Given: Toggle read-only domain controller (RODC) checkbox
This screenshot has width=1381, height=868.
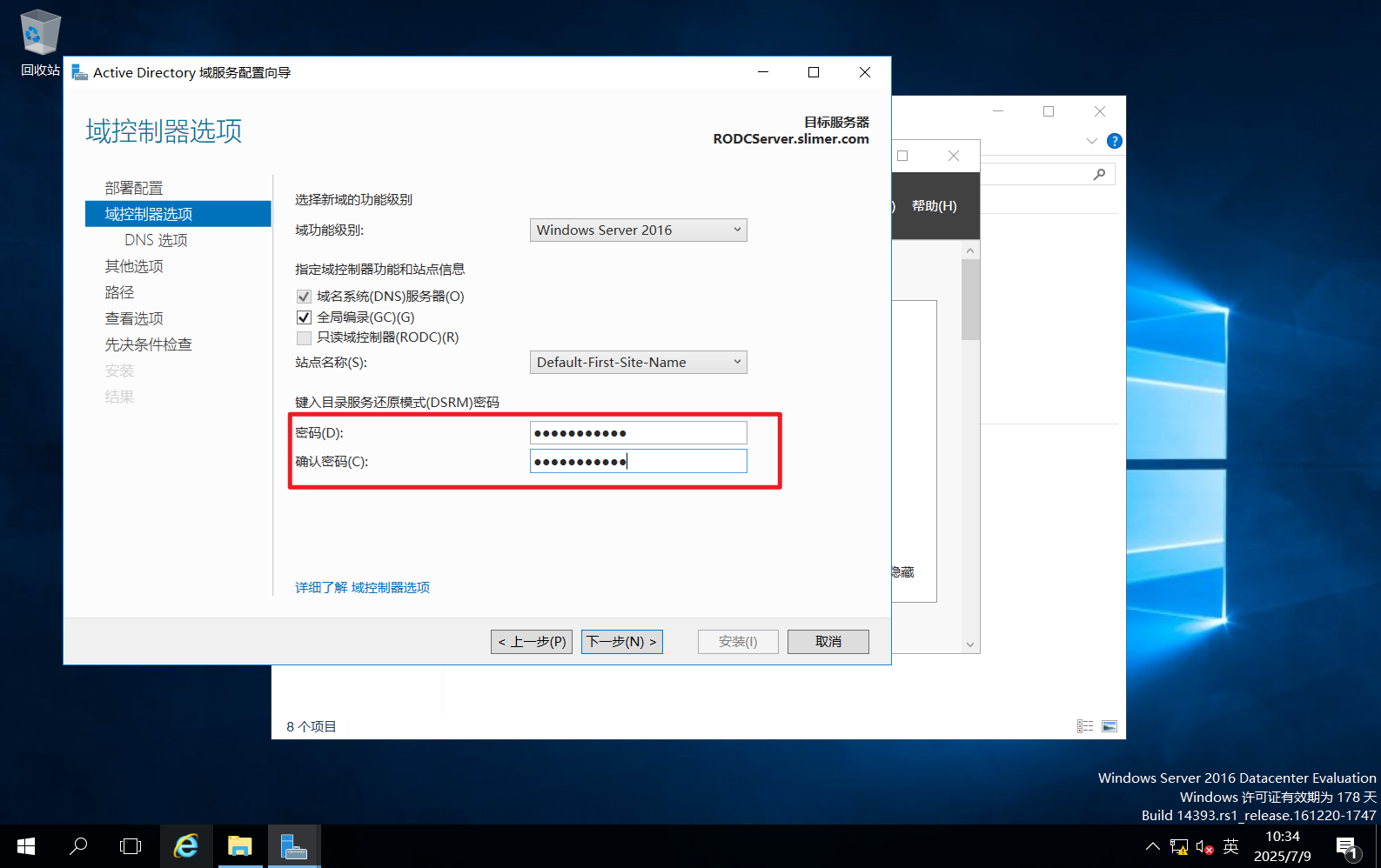Looking at the screenshot, I should [x=304, y=337].
